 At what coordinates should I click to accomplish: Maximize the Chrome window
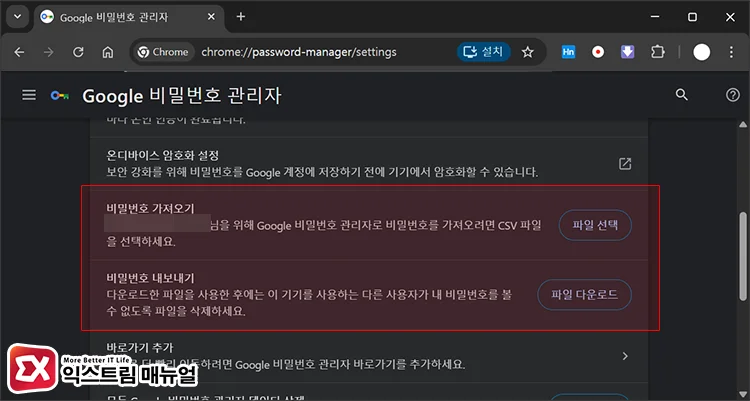[x=692, y=17]
